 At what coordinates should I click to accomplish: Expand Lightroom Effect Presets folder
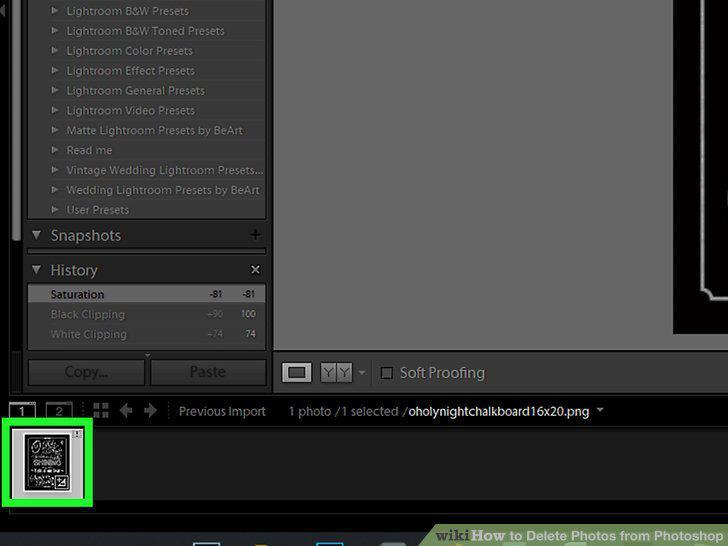pyautogui.click(x=55, y=71)
